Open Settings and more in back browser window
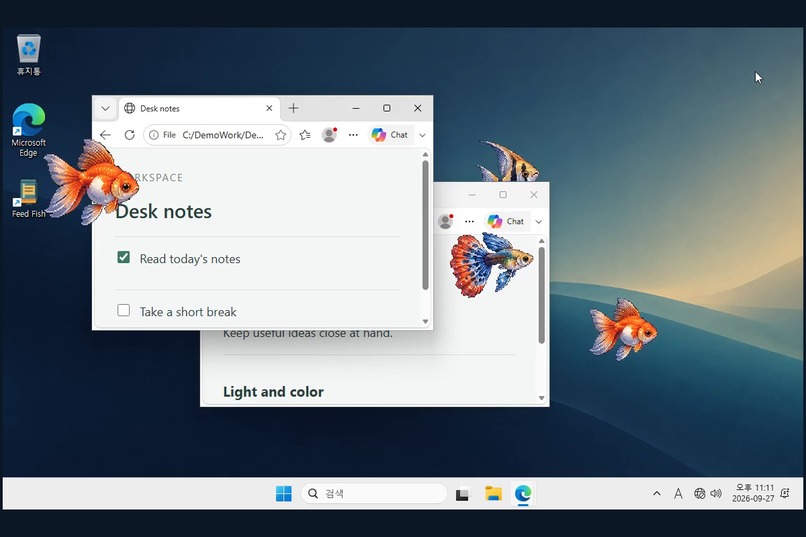The width and height of the screenshot is (806, 537). pos(469,221)
